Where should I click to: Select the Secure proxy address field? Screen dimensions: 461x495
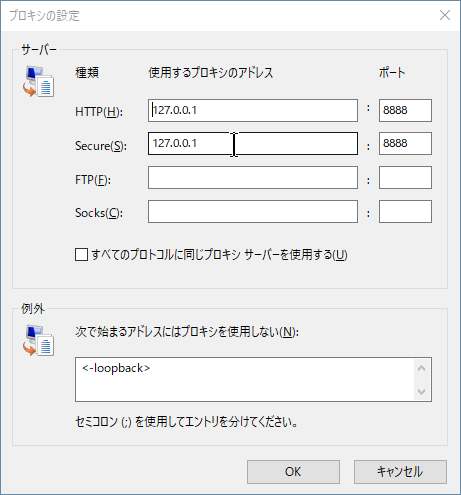point(253,144)
